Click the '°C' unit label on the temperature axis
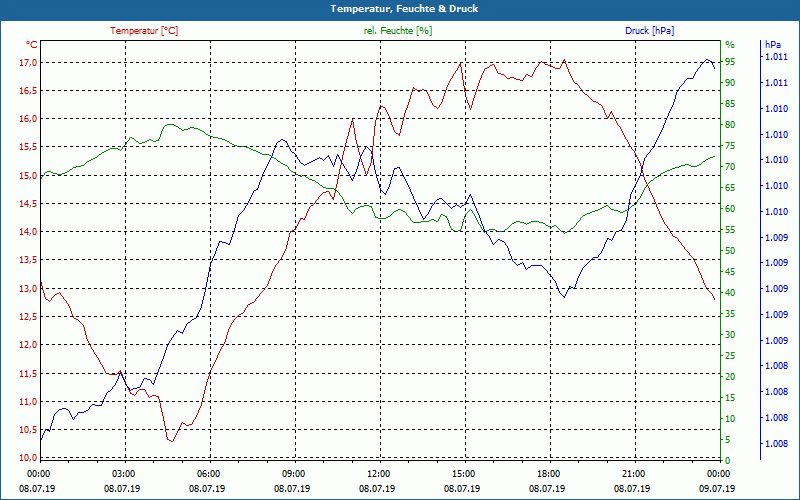 32,45
